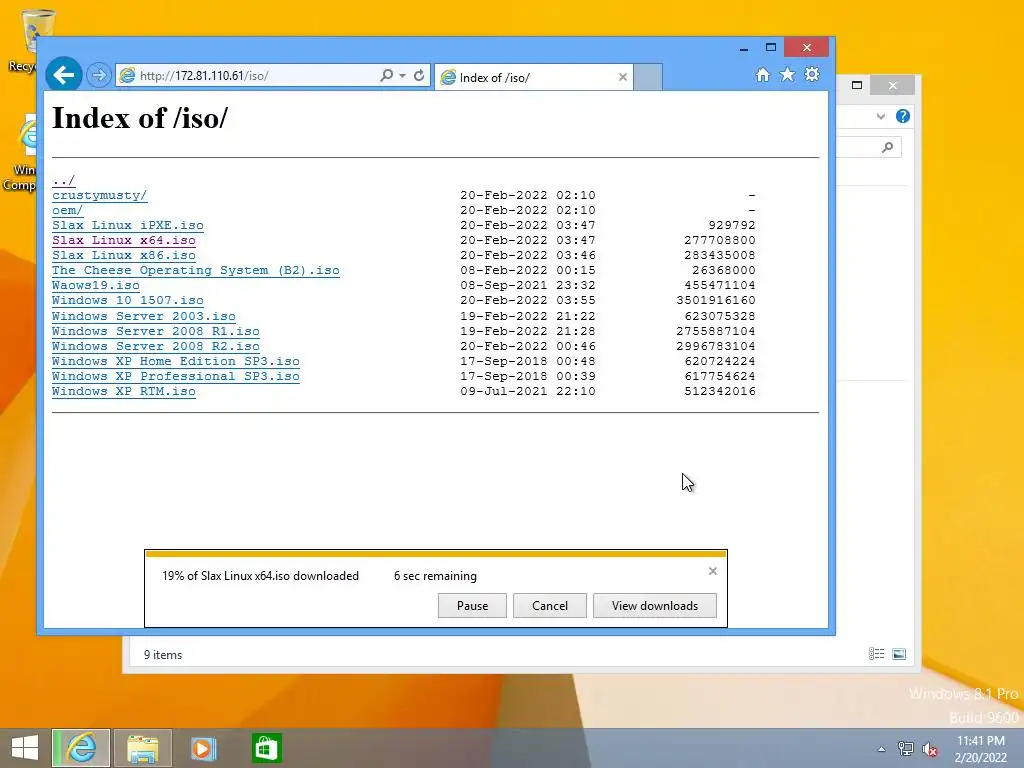
Task: Click the date 08-Sep-2021 23:32
Action: pos(528,285)
